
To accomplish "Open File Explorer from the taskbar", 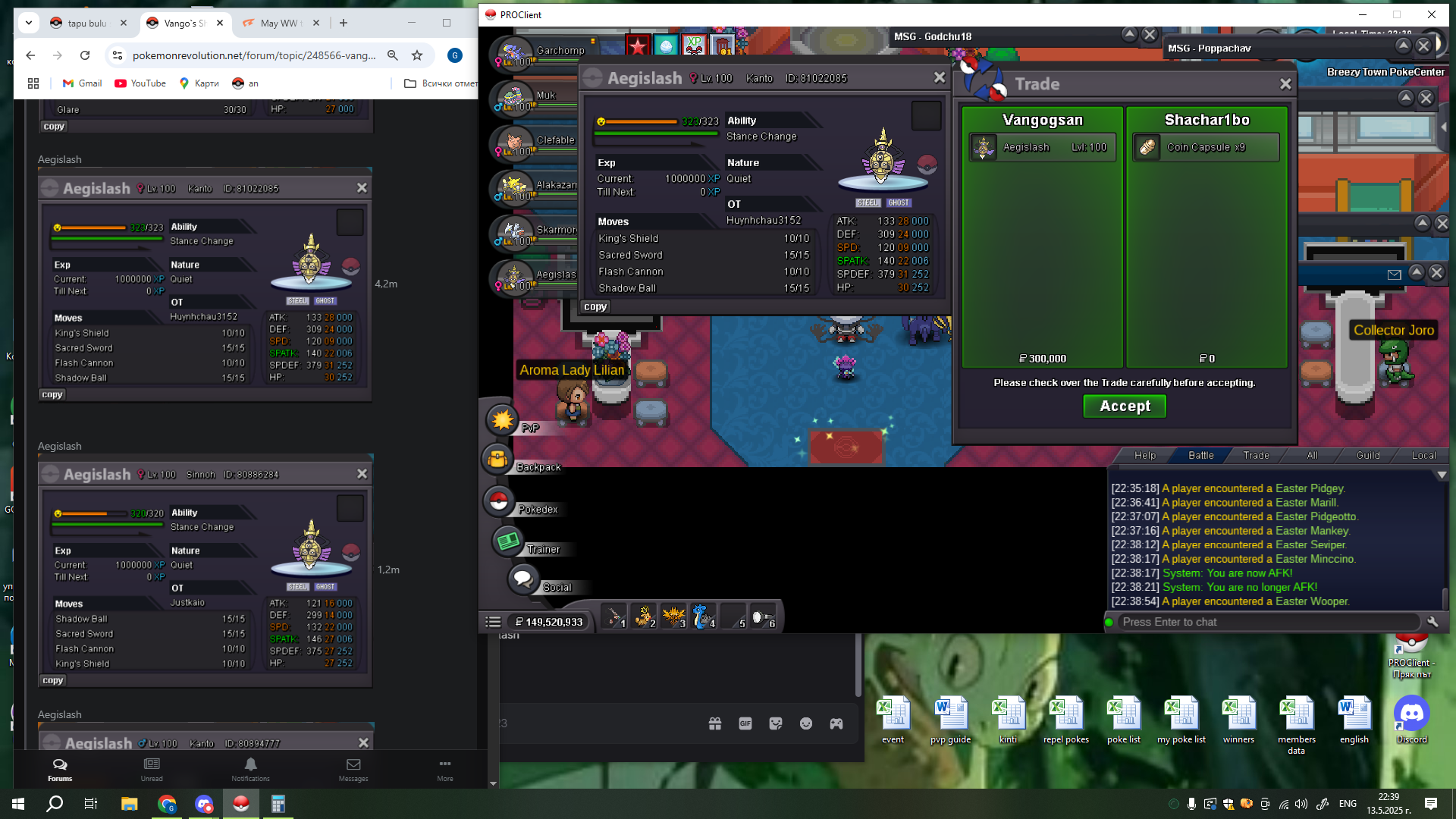I will (x=129, y=804).
